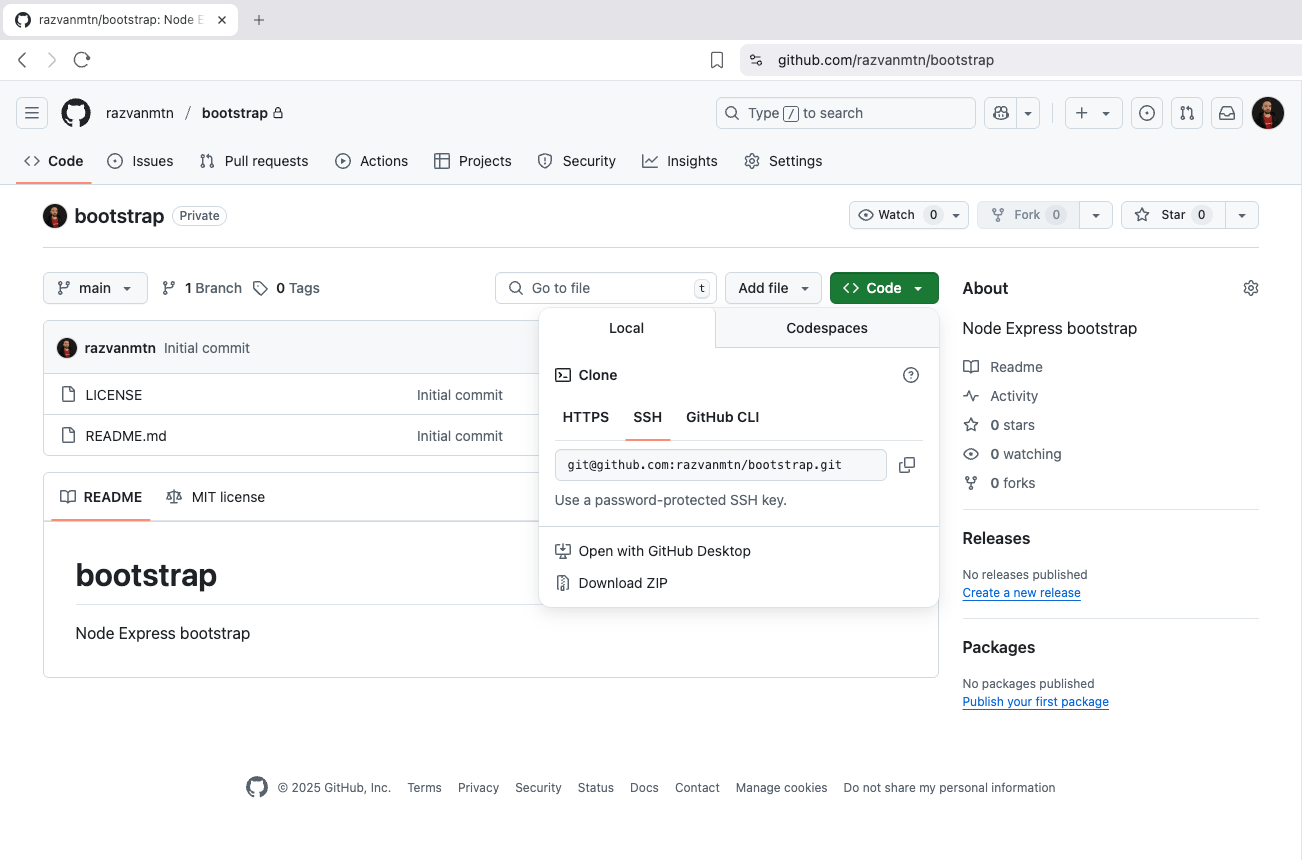Open the Manage cookies footer link

coord(781,788)
